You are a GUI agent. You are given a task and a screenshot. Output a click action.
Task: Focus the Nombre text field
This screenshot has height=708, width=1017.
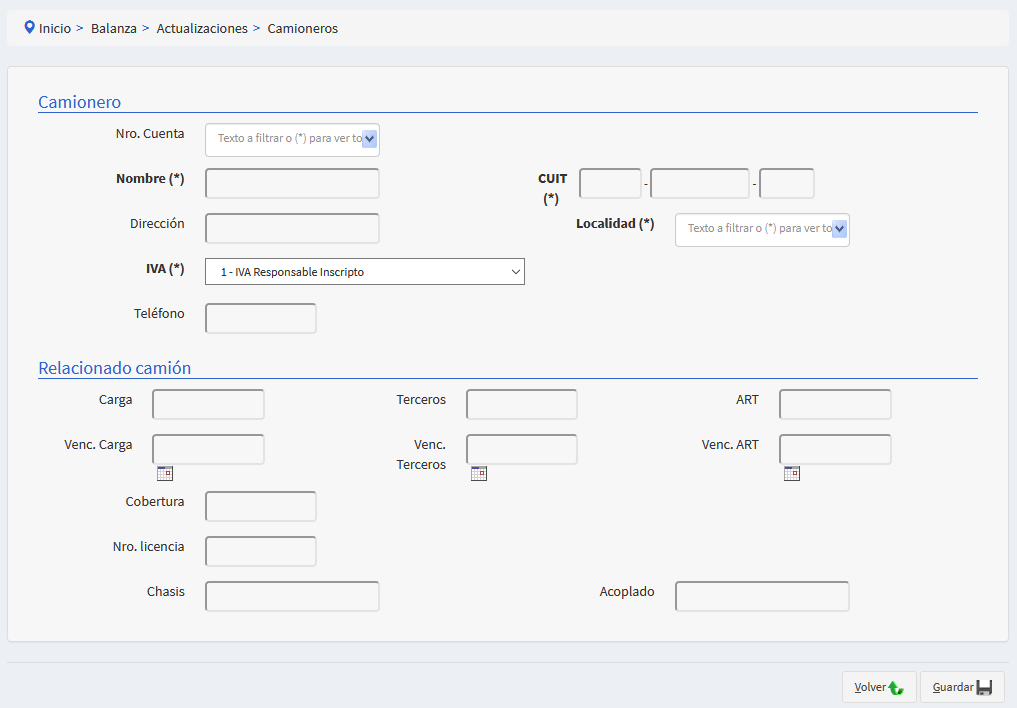coord(292,184)
